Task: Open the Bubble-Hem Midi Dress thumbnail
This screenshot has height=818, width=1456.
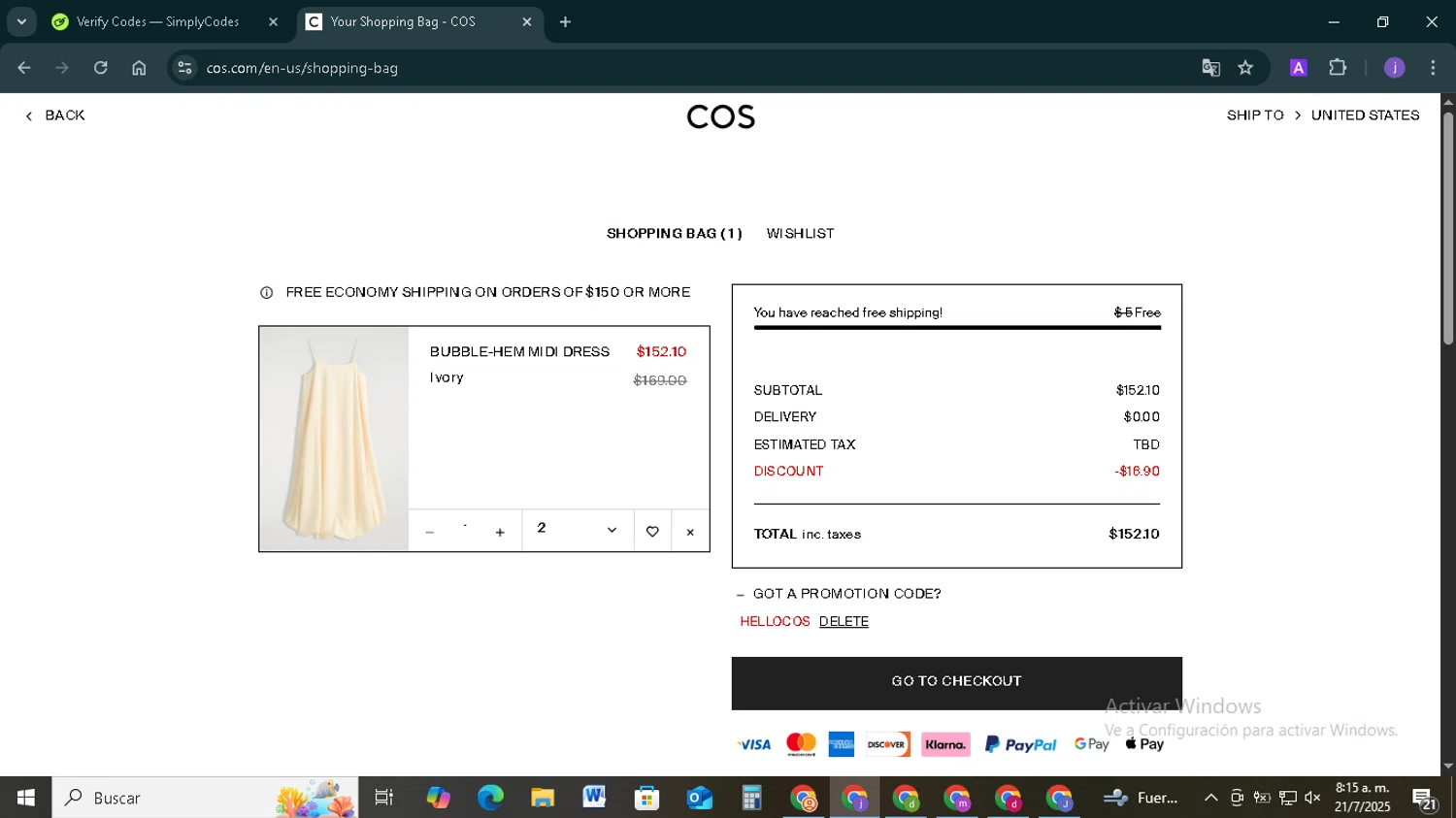Action: (x=334, y=439)
